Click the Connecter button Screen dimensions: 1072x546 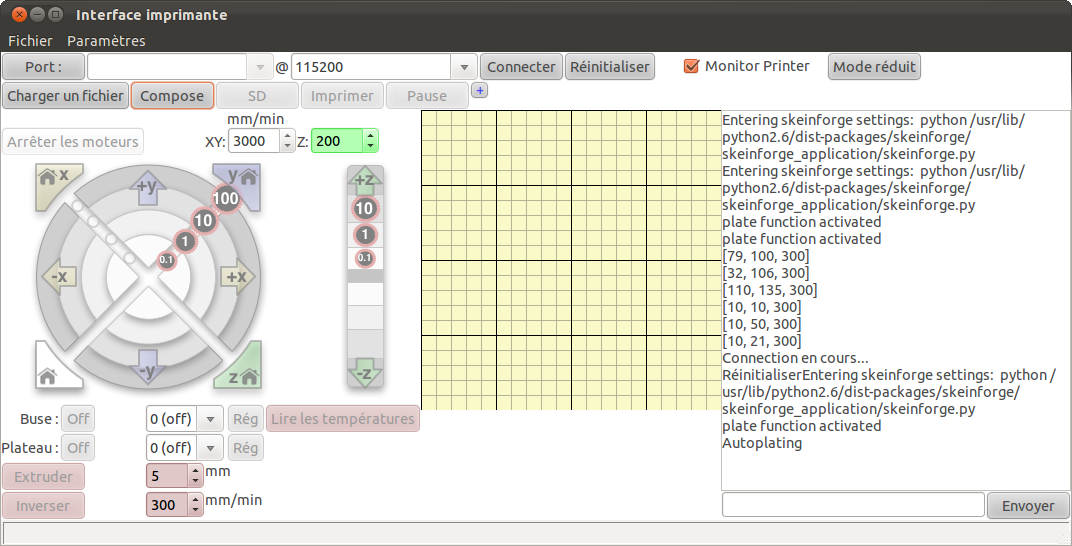pyautogui.click(x=521, y=67)
